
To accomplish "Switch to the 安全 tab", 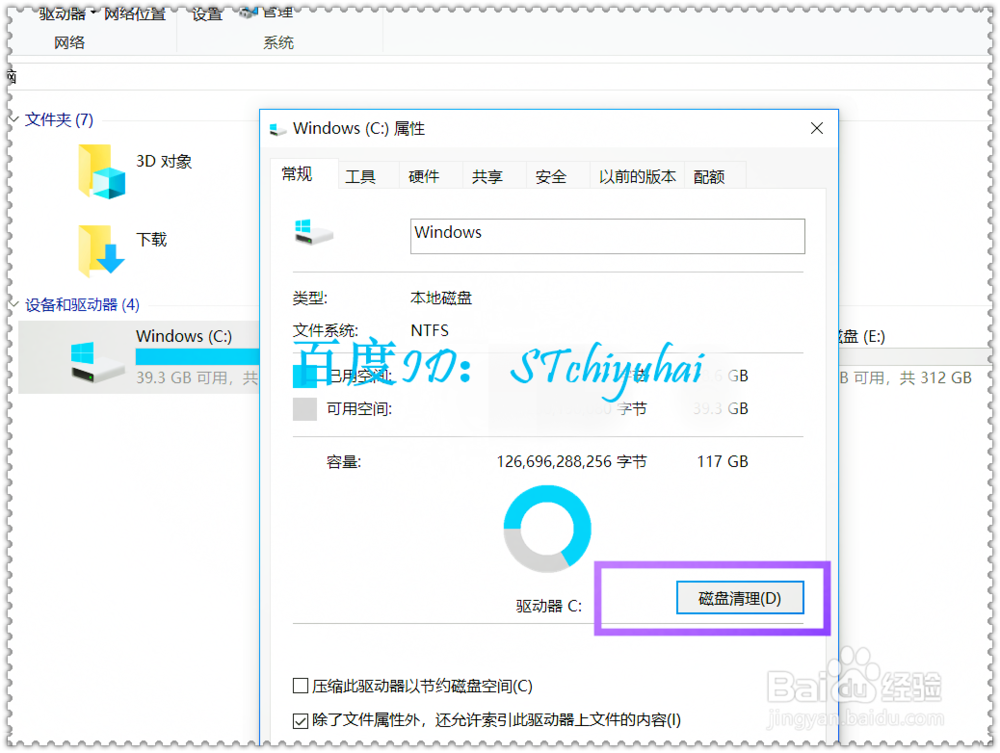I will coord(550,175).
